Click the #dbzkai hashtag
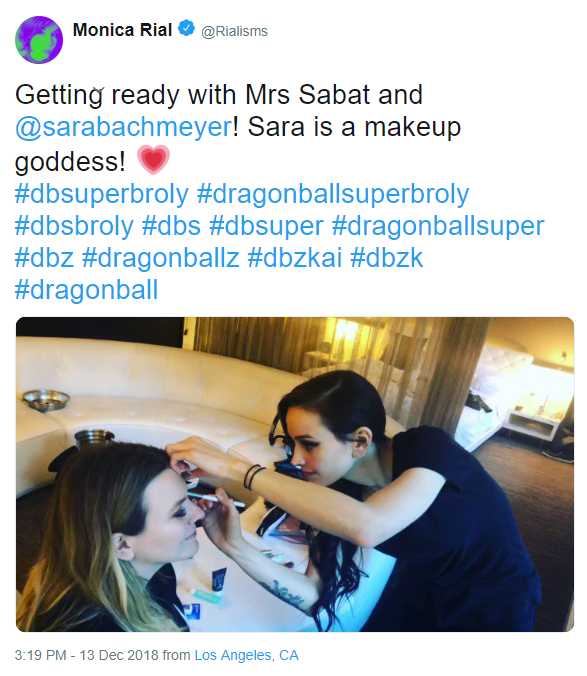The image size is (587, 676). [295, 258]
